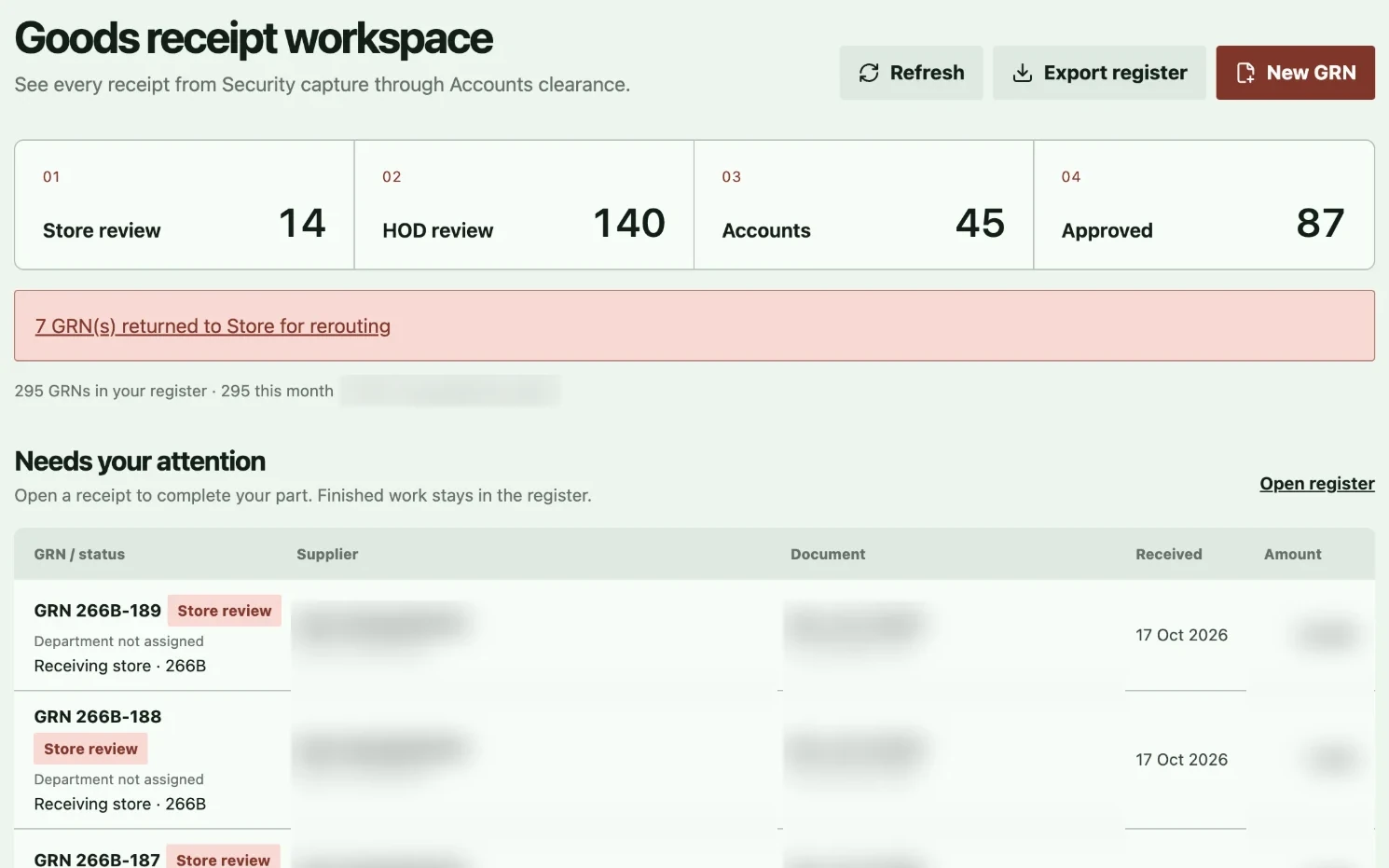
Task: Click the '295 GRNs in your register' summary text
Action: coord(111,391)
